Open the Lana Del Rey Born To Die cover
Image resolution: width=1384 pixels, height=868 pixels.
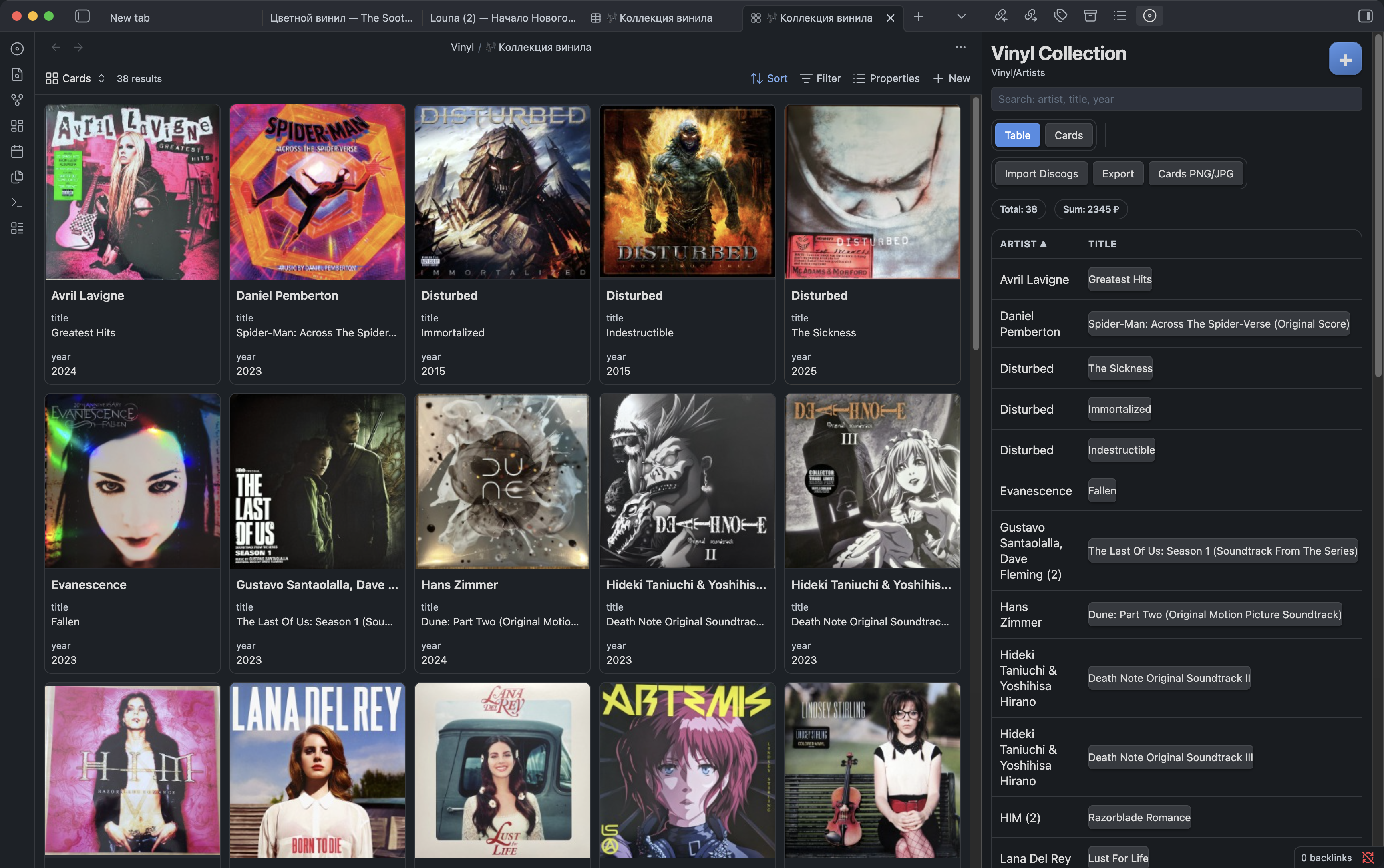click(x=318, y=770)
